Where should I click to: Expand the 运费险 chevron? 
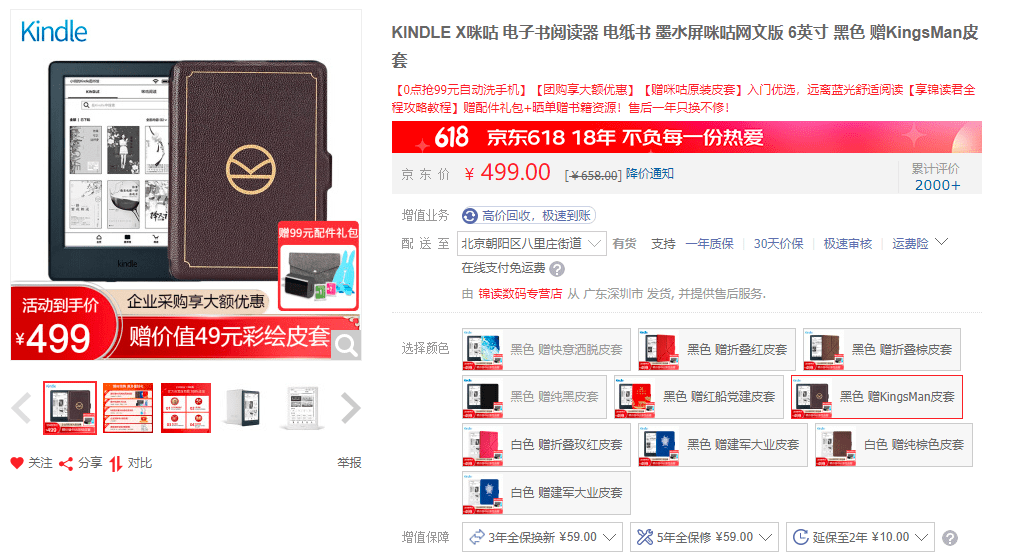942,242
